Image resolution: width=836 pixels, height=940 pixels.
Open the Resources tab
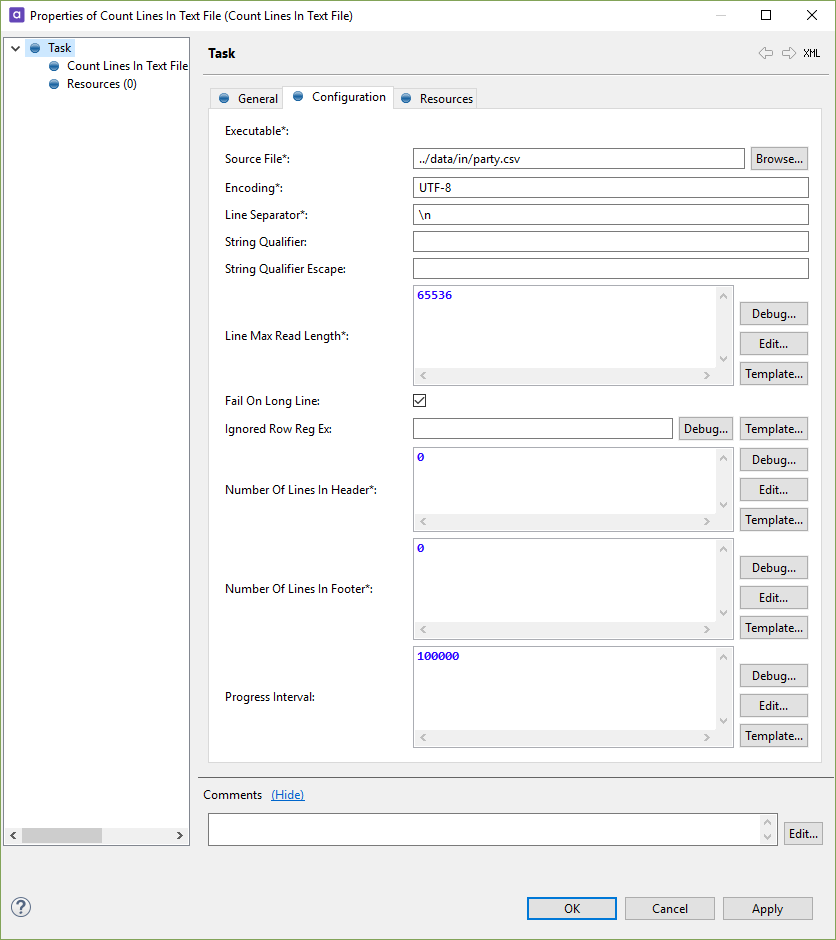[x=435, y=98]
